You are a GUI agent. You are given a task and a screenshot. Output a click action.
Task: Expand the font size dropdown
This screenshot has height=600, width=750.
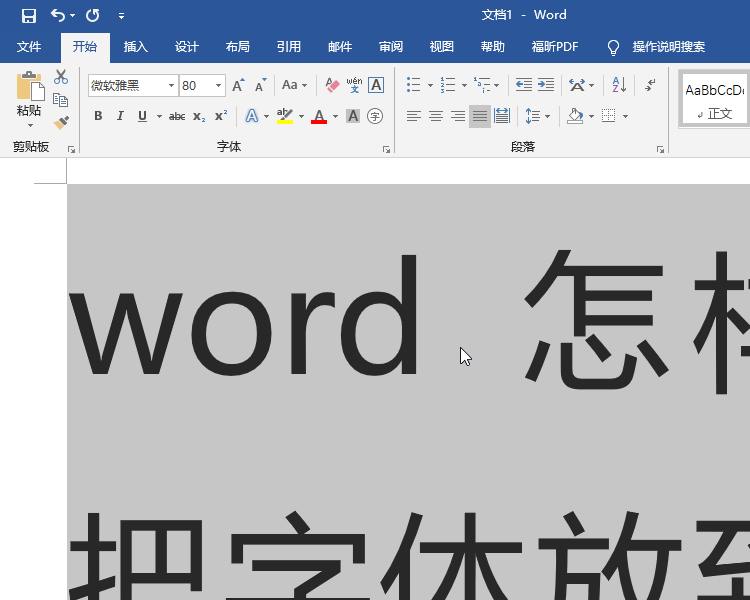[218, 86]
